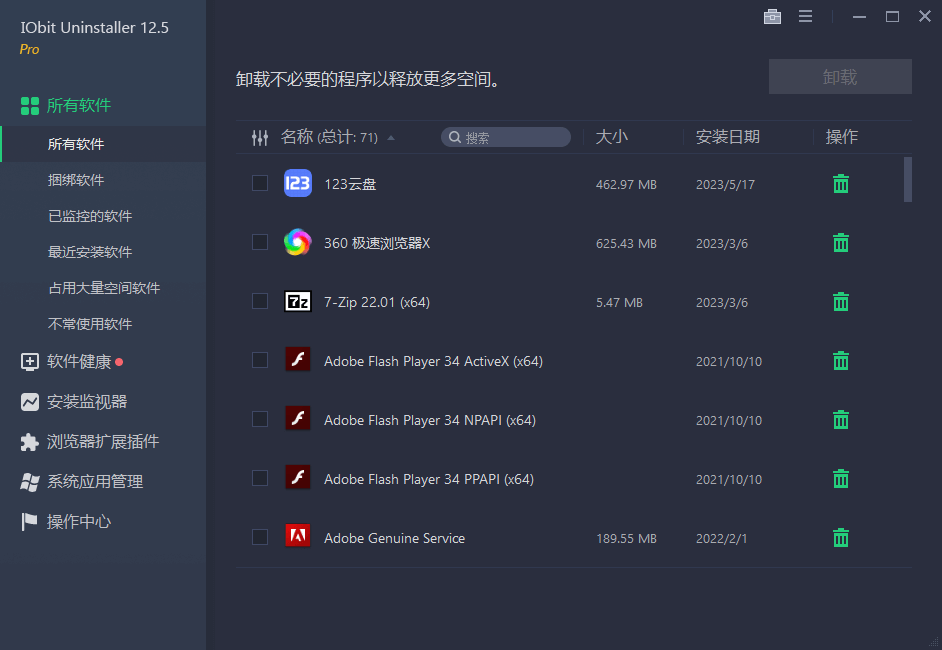Click trash icon for Adobe Genuine Service

tap(840, 538)
